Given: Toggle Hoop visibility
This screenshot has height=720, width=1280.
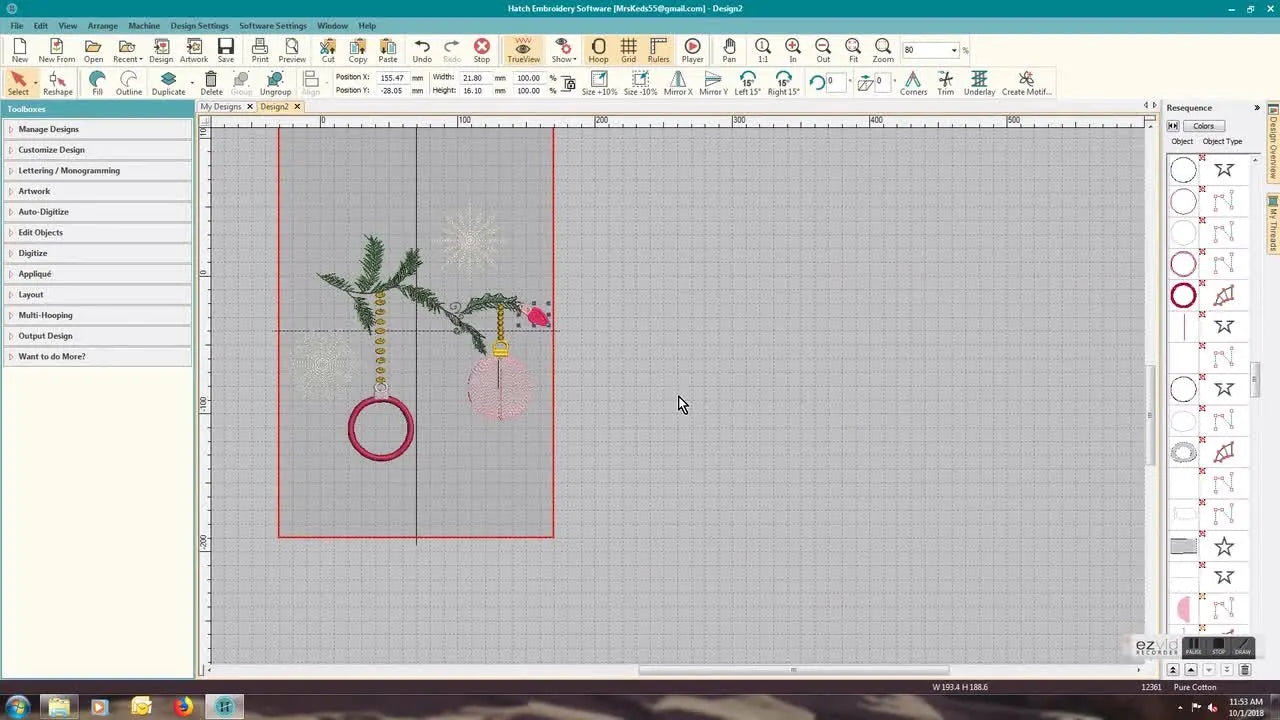Looking at the screenshot, I should click(598, 51).
